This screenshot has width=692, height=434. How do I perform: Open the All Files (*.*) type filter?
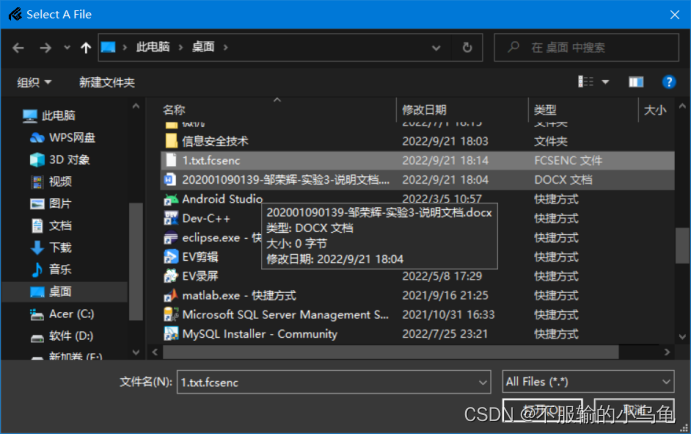pyautogui.click(x=588, y=382)
